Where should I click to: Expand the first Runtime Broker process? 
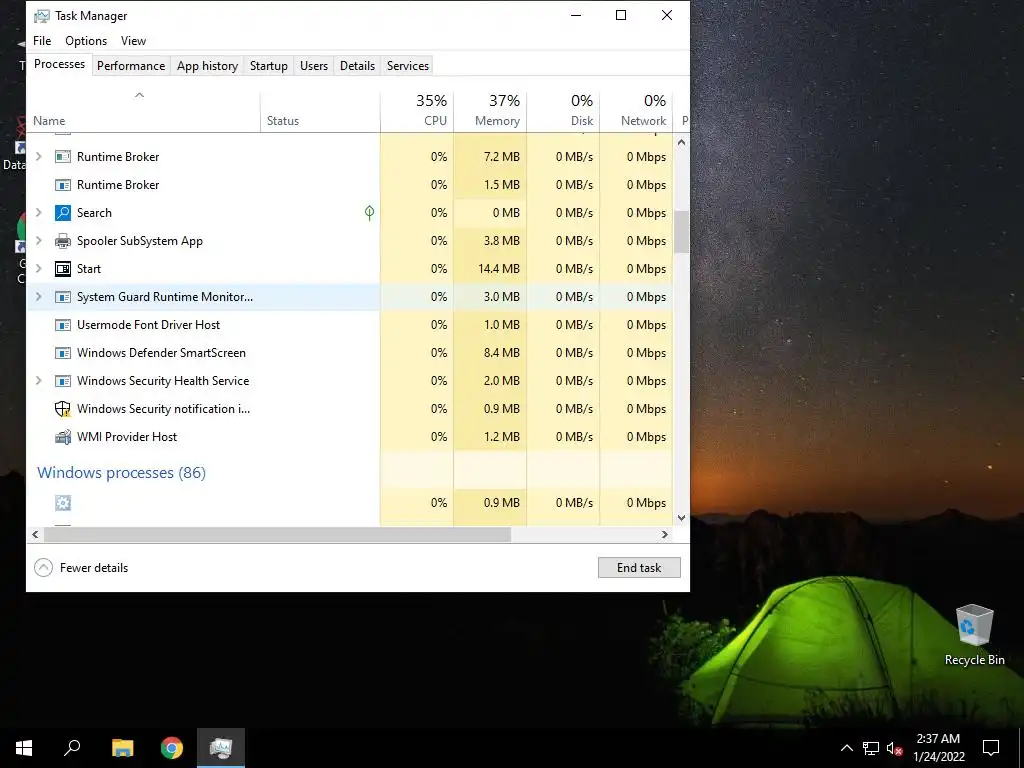coord(39,157)
